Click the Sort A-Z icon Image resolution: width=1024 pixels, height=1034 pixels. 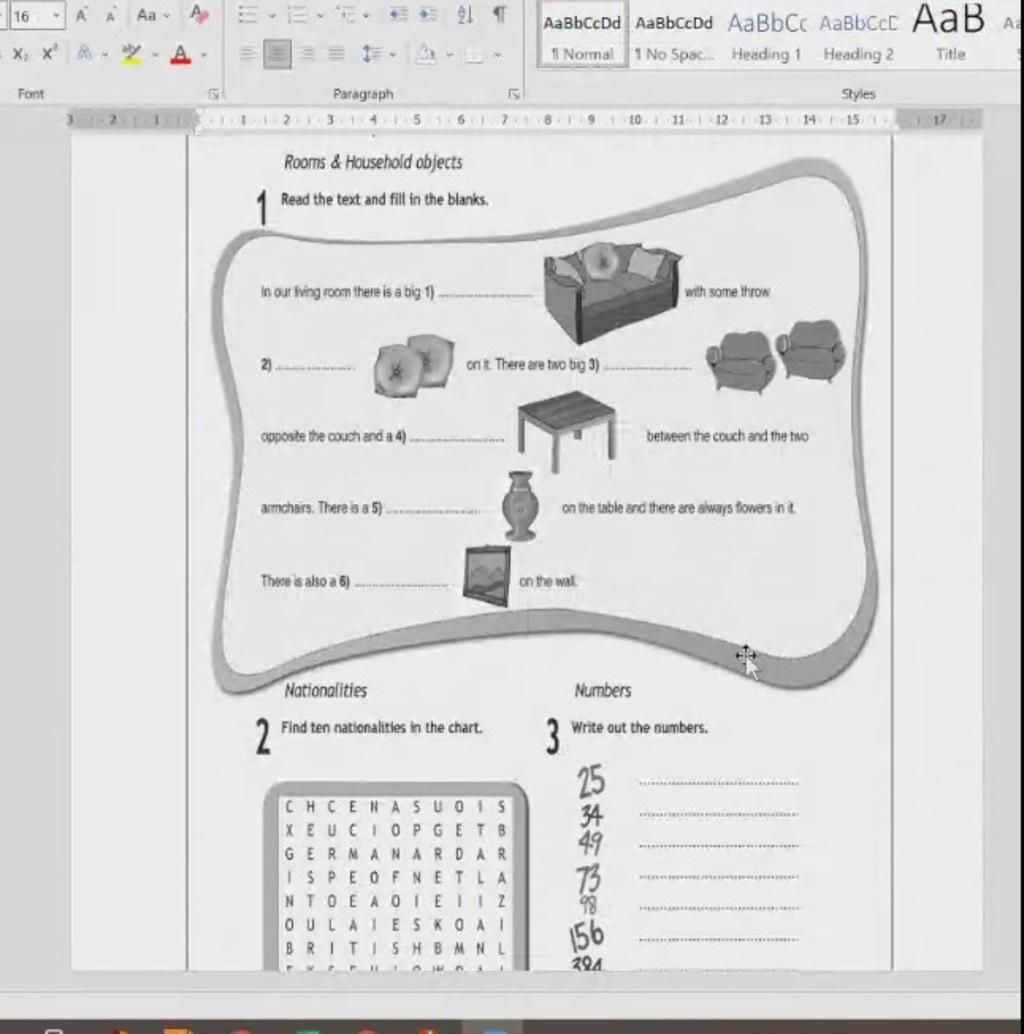click(x=466, y=15)
